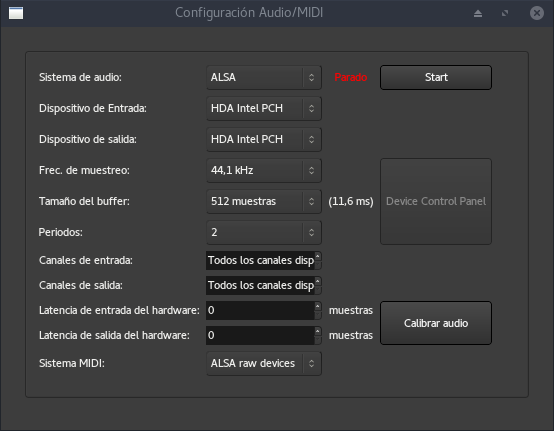
Task: Open the Periodos dropdown showing 2
Action: tap(264, 232)
